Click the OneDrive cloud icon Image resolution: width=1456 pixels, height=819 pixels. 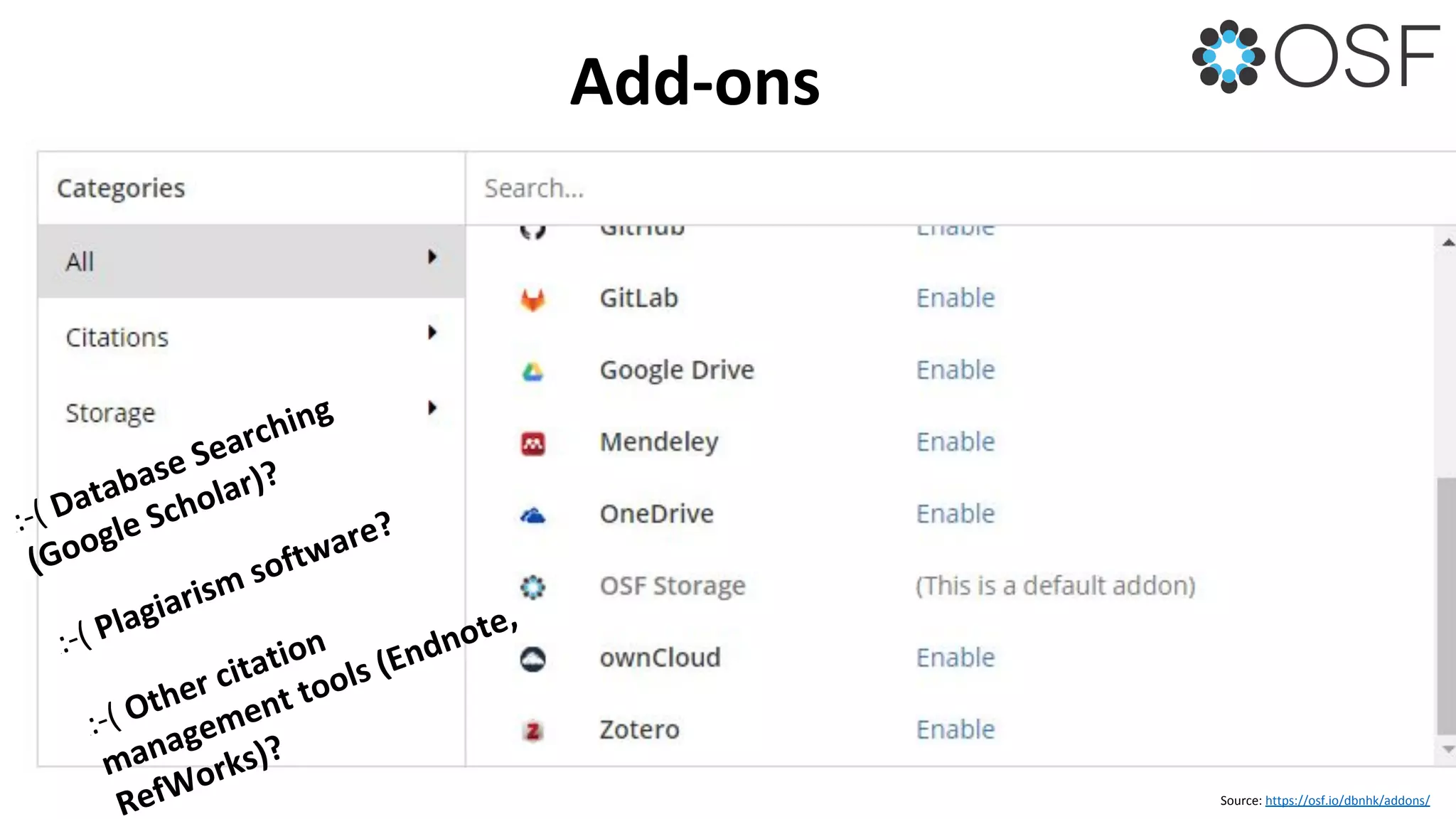click(x=532, y=515)
